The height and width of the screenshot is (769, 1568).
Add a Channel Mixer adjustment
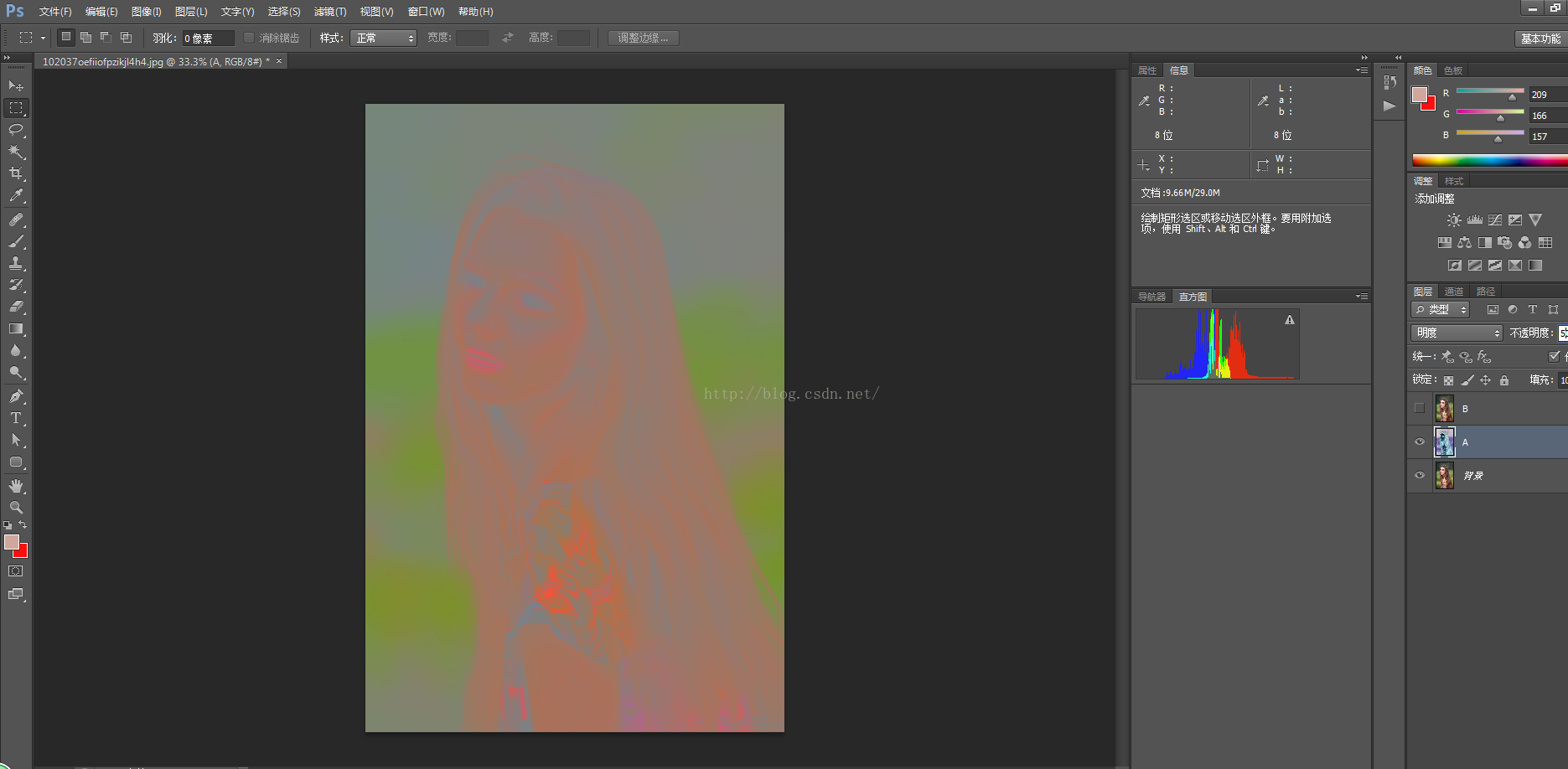point(1524,243)
